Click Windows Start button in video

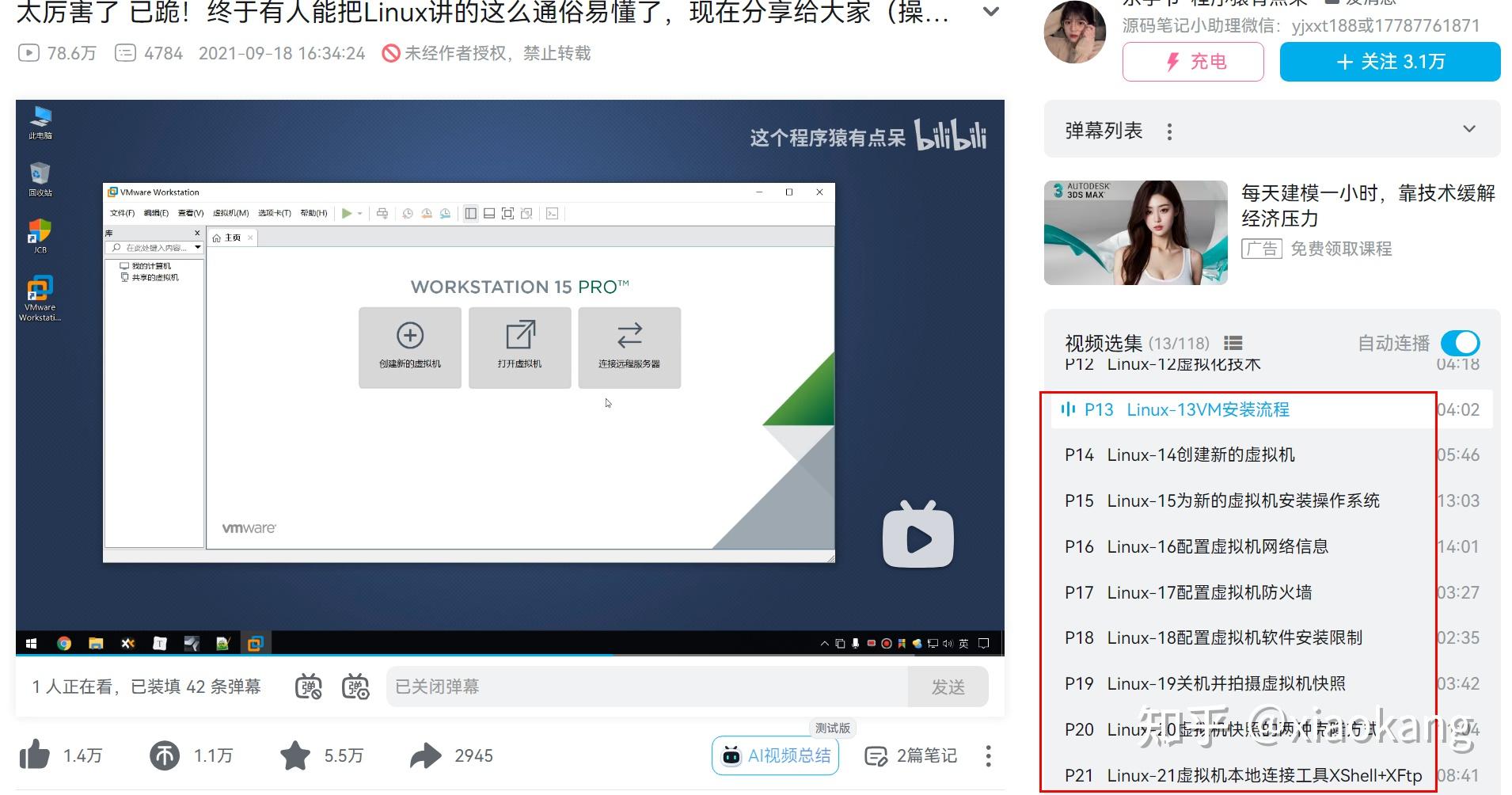pos(32,643)
